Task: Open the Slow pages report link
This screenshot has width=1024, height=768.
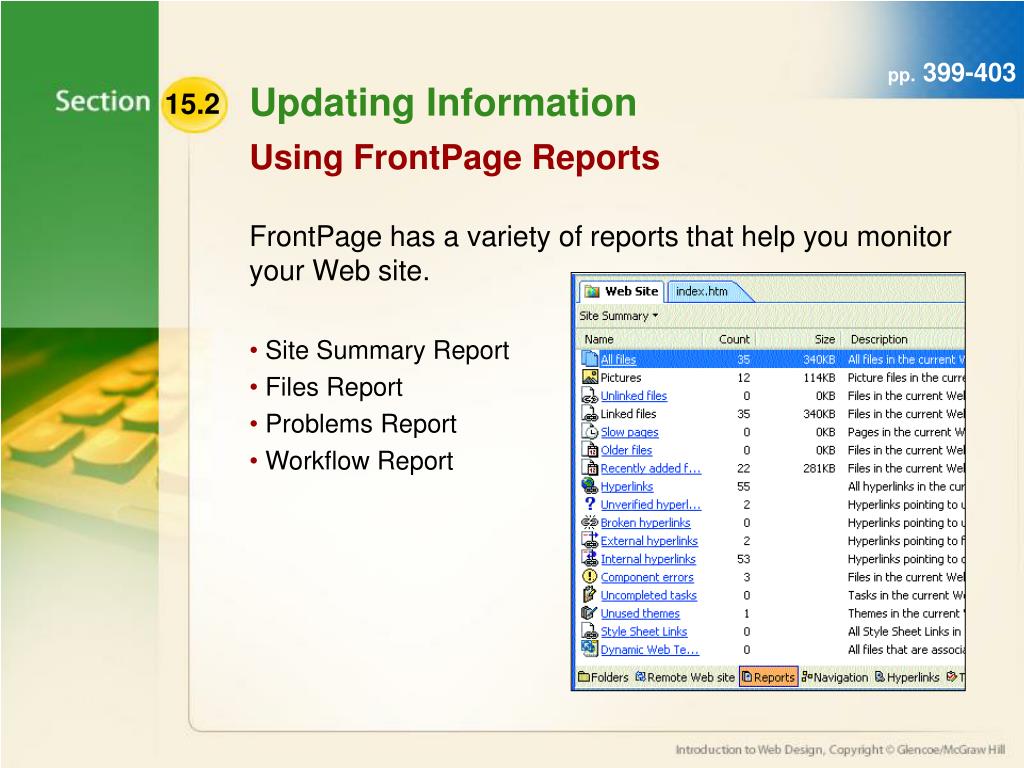Action: 630,432
